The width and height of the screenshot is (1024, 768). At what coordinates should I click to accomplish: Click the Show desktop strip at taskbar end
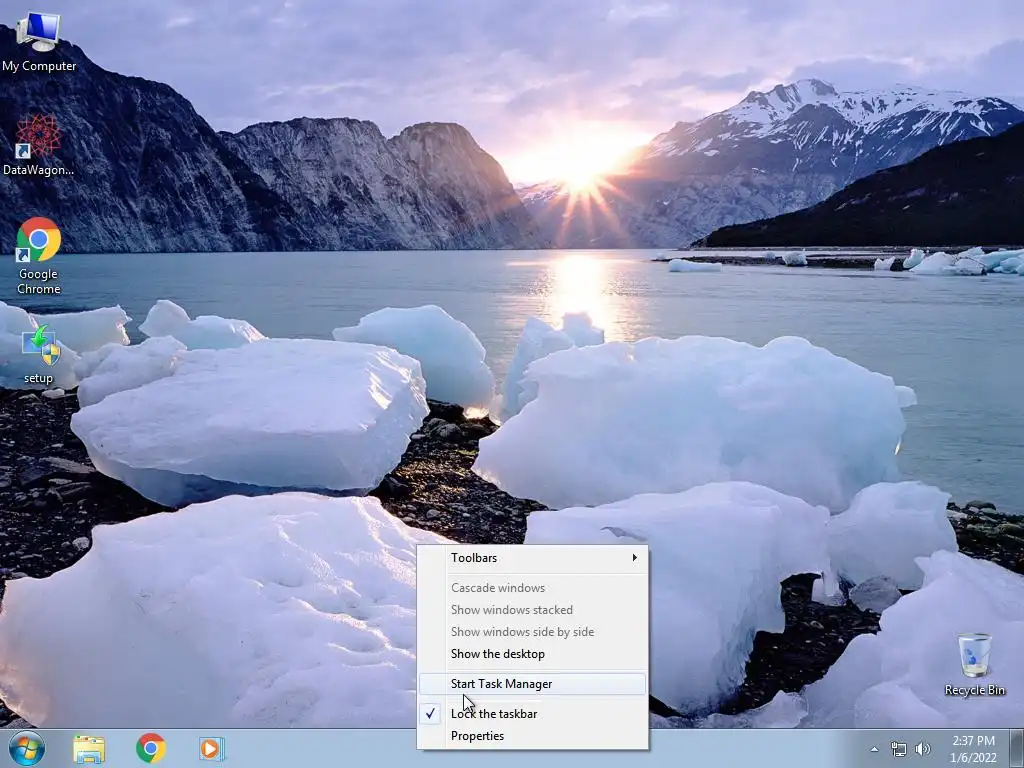point(1017,749)
